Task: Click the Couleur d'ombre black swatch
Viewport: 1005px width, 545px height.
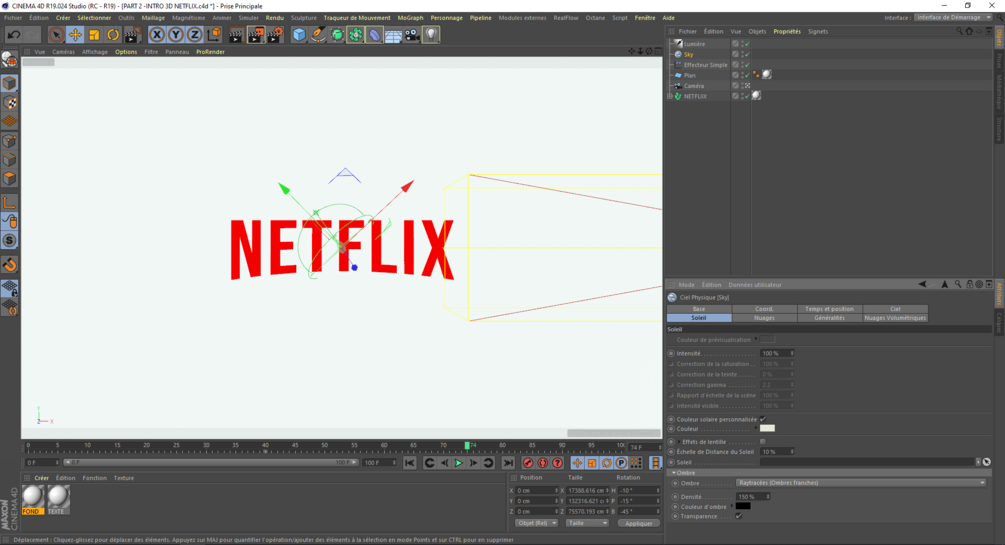Action: coord(743,506)
